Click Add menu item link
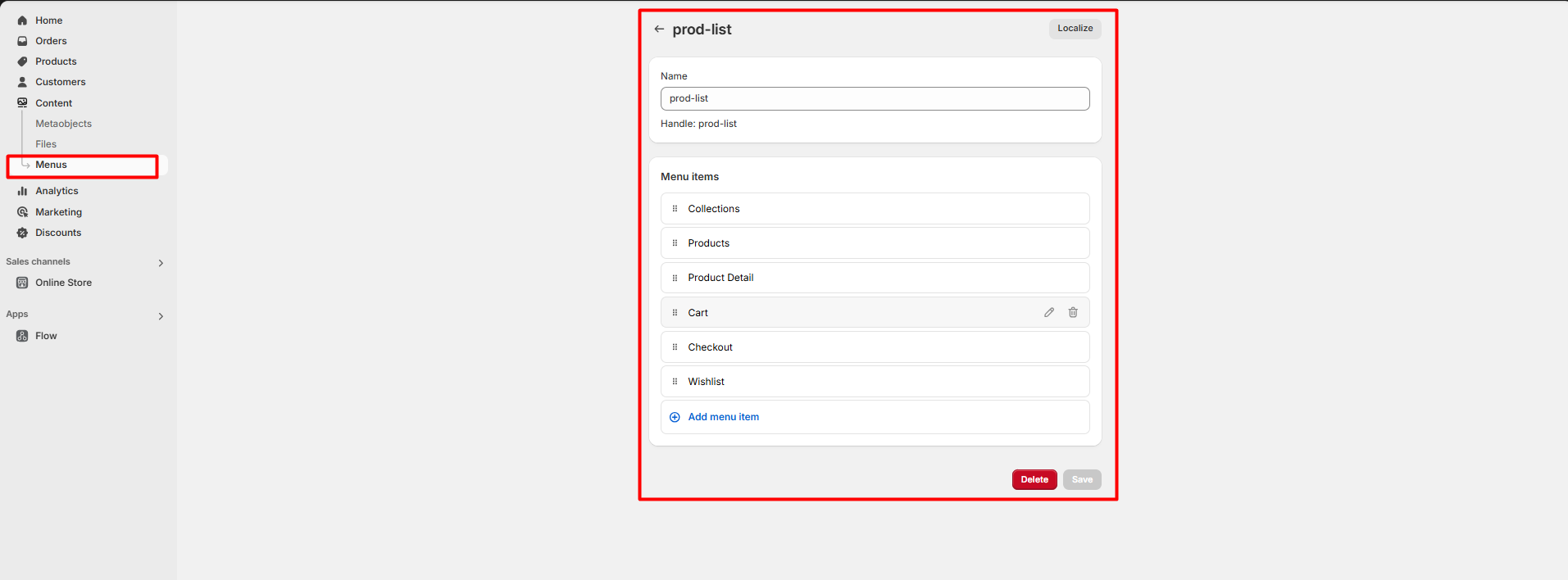The height and width of the screenshot is (580, 1568). 723,417
